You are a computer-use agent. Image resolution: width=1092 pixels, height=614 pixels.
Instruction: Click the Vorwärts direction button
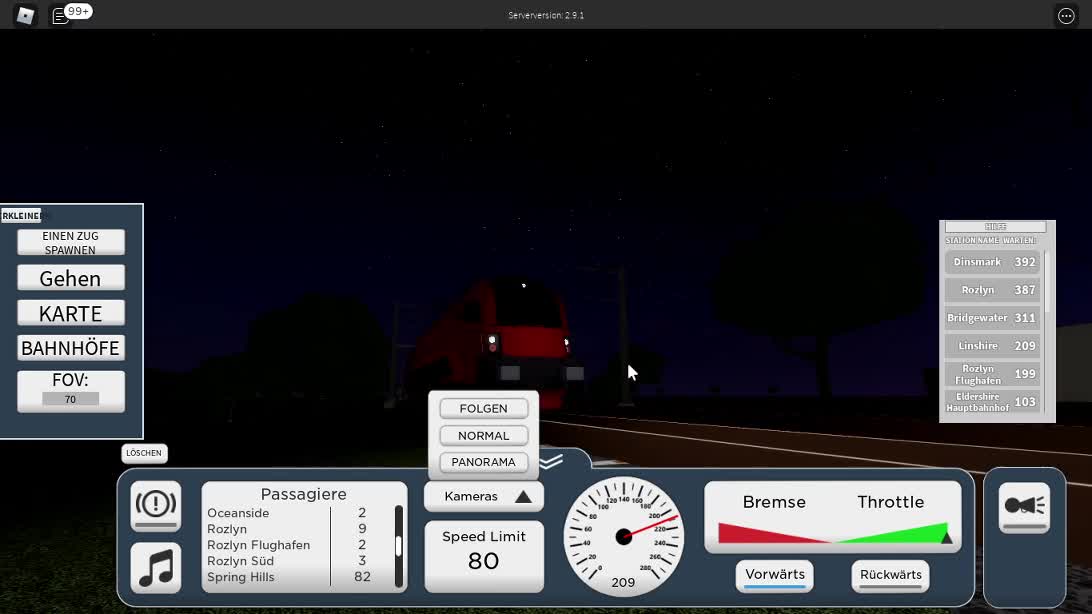[x=774, y=576]
